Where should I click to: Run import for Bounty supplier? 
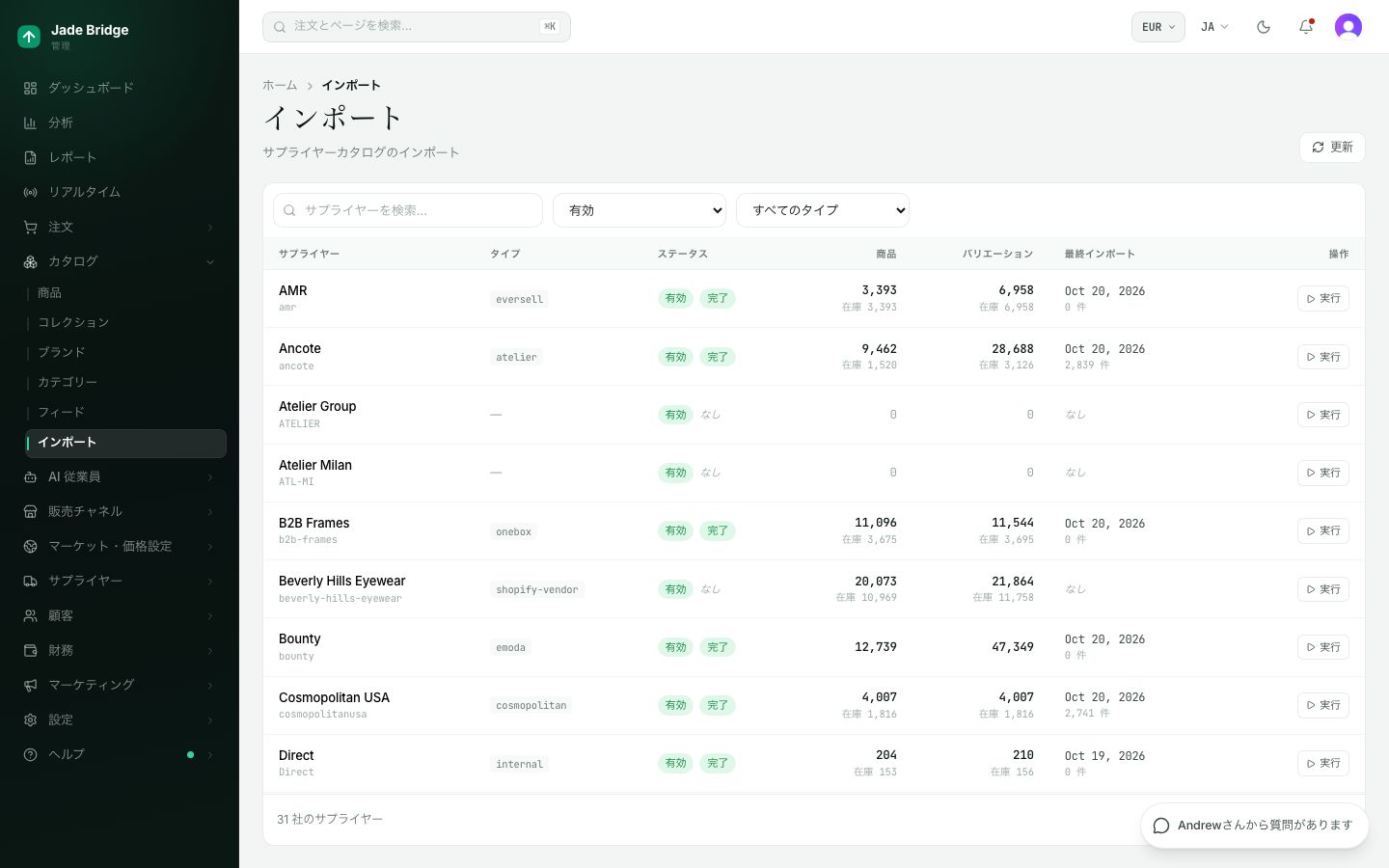(1323, 647)
